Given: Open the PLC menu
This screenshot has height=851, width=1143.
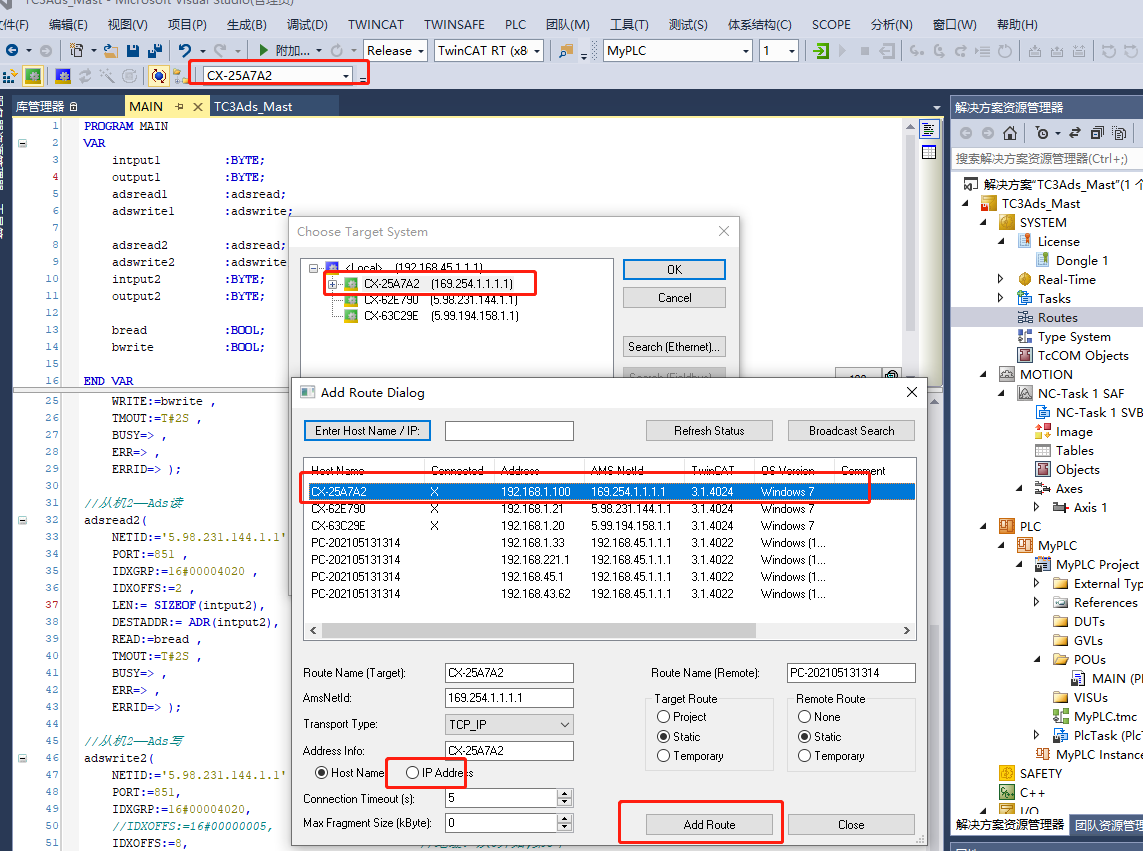Looking at the screenshot, I should (515, 24).
